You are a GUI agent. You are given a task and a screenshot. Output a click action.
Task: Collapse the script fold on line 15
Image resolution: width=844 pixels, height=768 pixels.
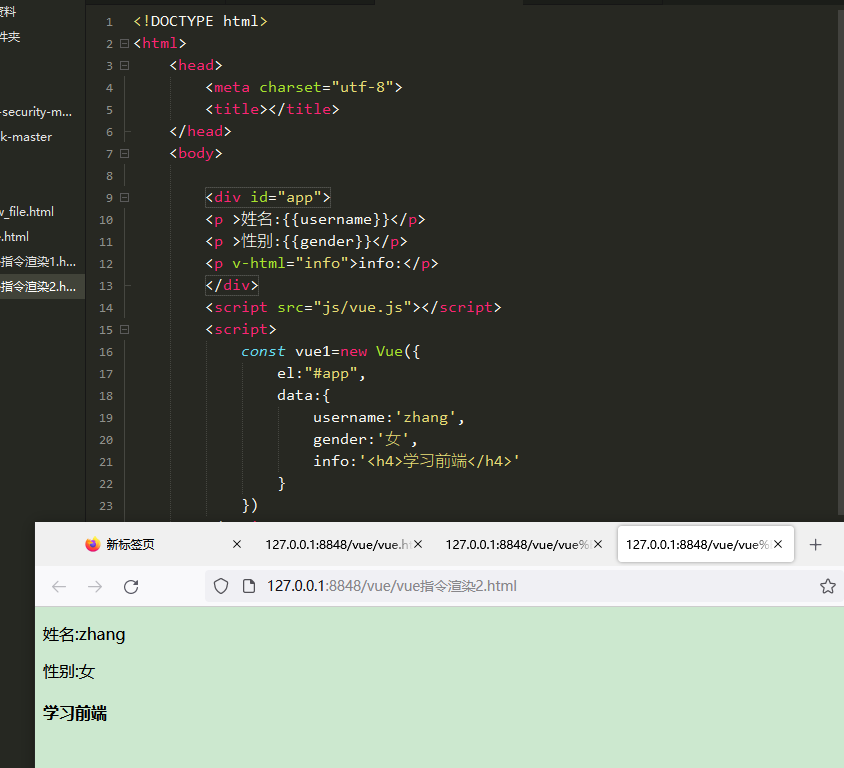pyautogui.click(x=124, y=329)
